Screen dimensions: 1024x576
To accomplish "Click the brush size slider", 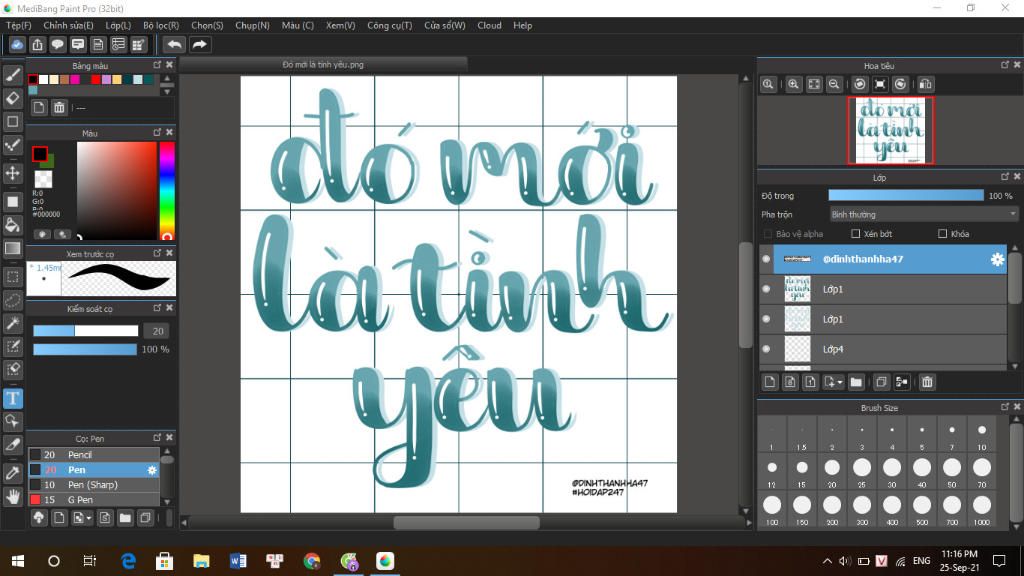I will pos(86,331).
